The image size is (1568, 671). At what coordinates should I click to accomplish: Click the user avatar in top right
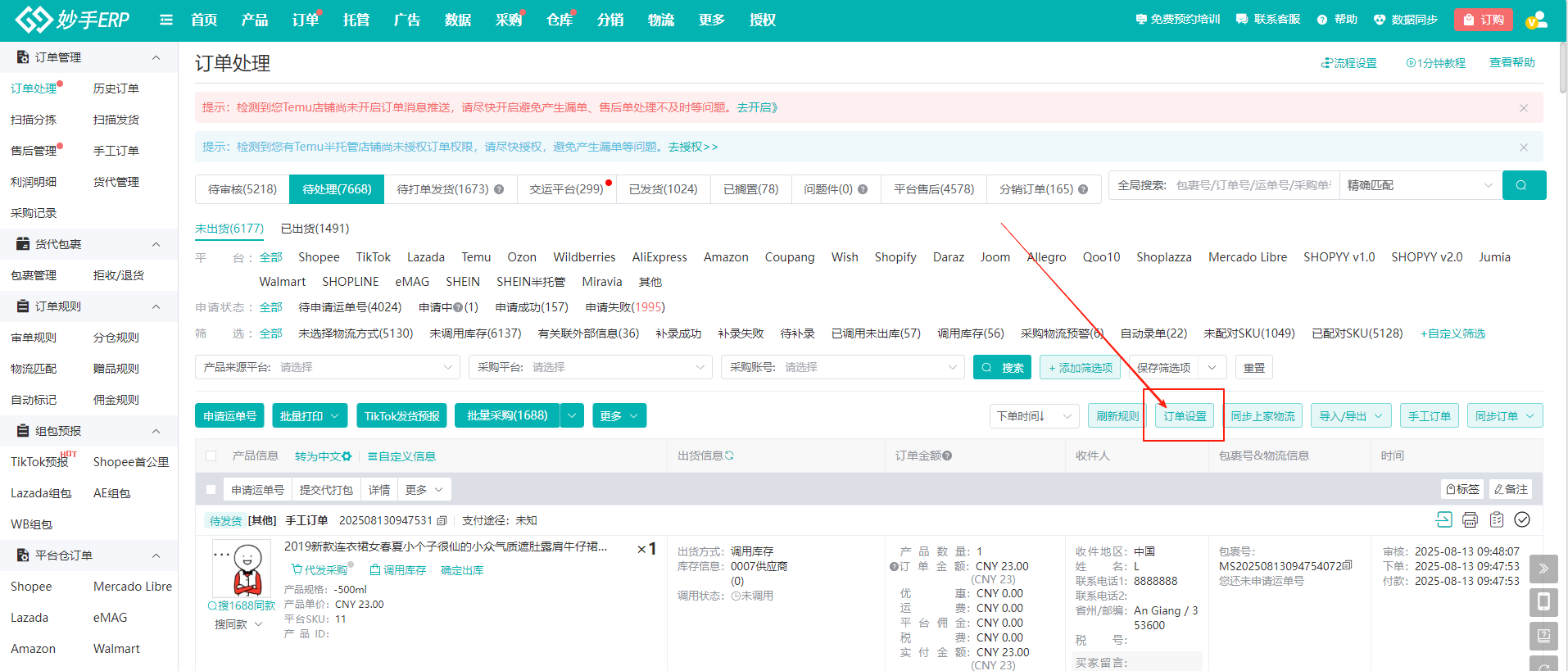pyautogui.click(x=1536, y=20)
